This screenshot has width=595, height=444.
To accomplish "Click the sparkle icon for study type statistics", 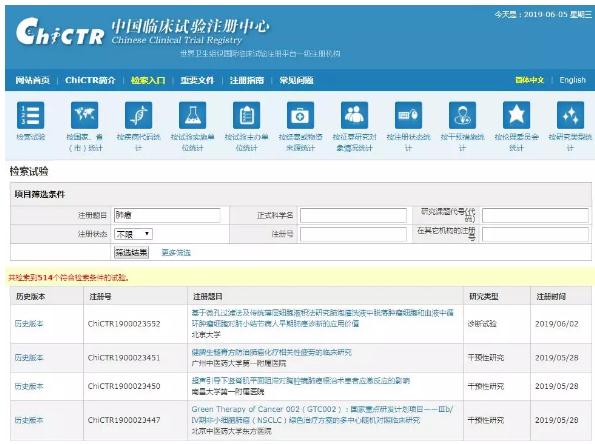I will [570, 115].
